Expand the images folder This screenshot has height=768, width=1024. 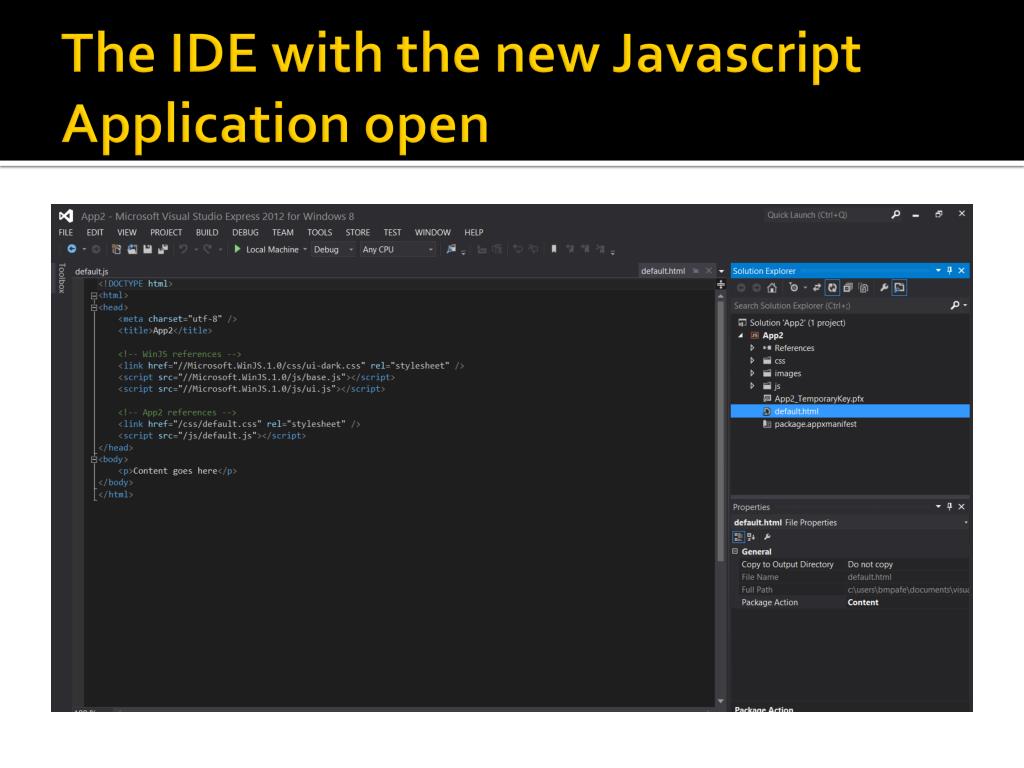[752, 374]
